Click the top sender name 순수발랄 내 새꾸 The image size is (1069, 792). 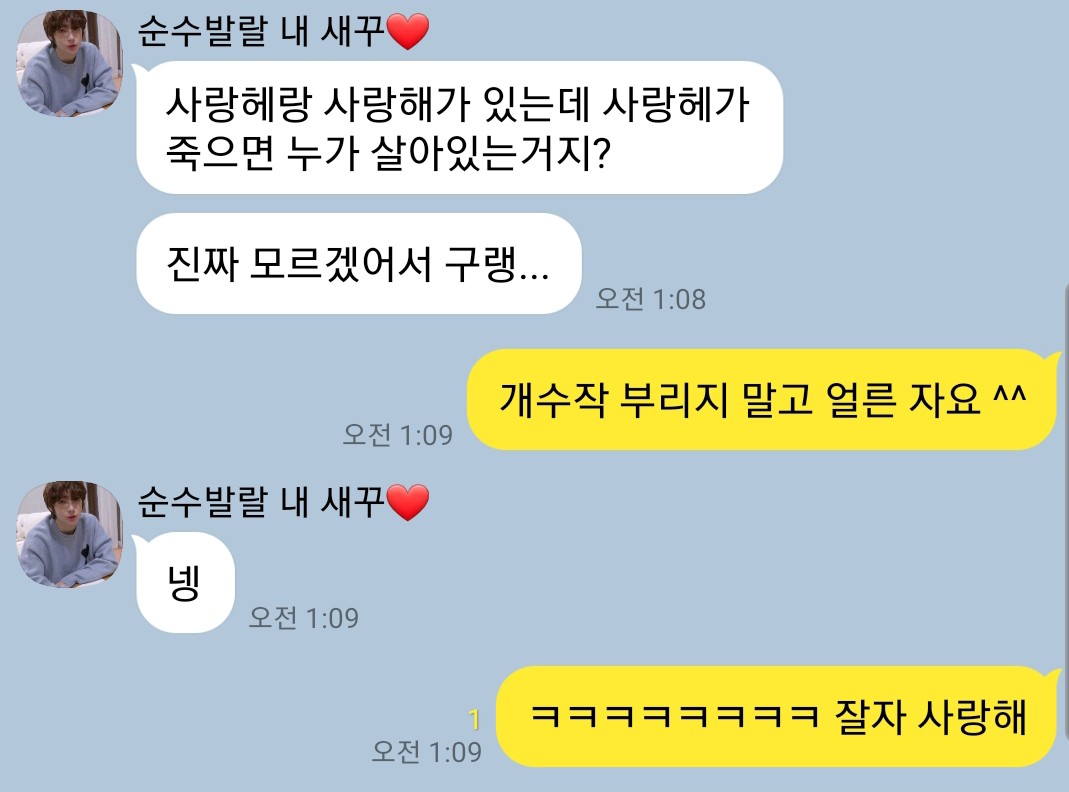pyautogui.click(x=261, y=31)
